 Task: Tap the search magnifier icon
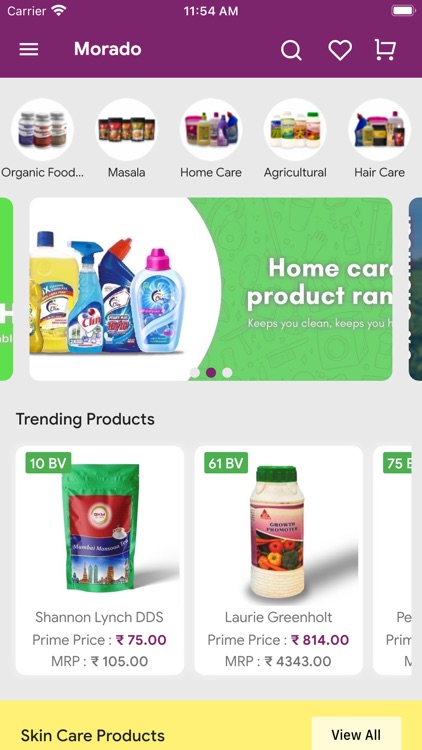click(291, 50)
